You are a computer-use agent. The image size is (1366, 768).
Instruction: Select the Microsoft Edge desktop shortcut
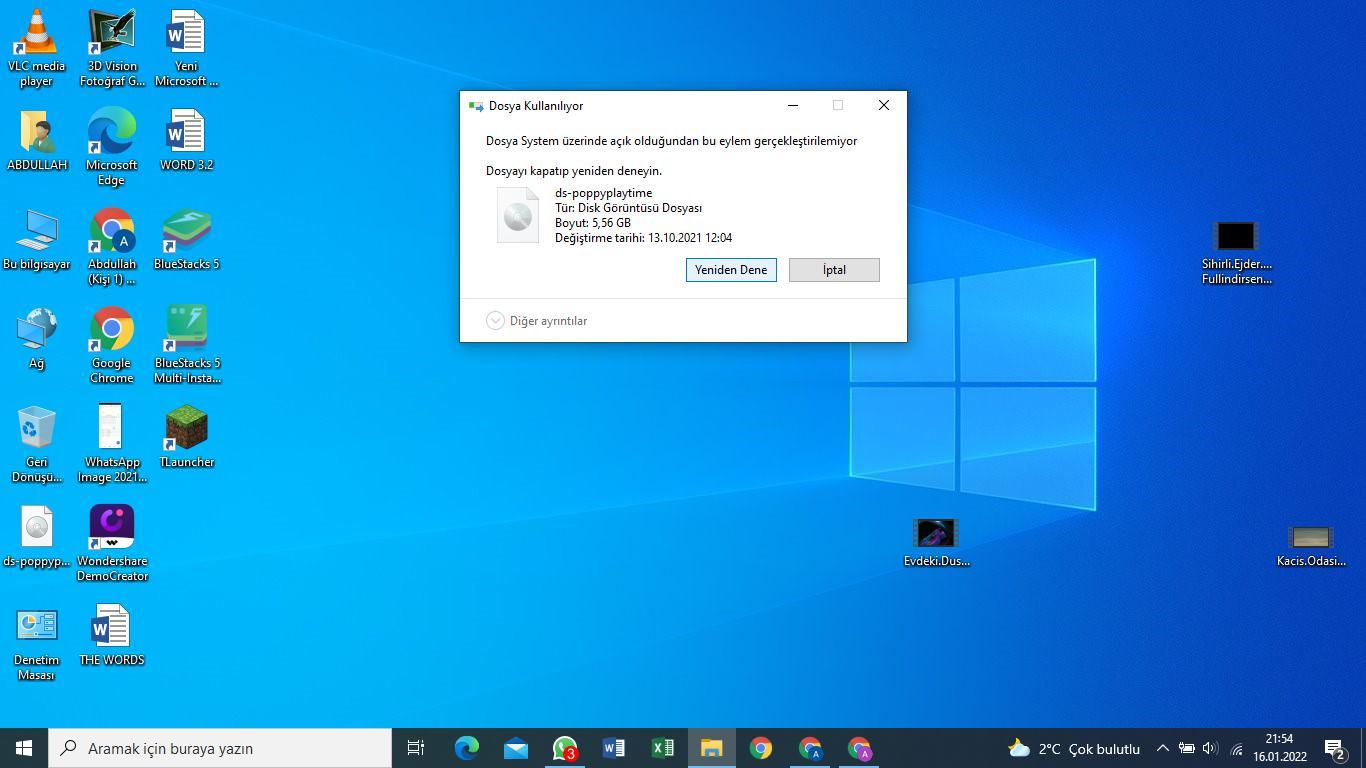click(111, 147)
